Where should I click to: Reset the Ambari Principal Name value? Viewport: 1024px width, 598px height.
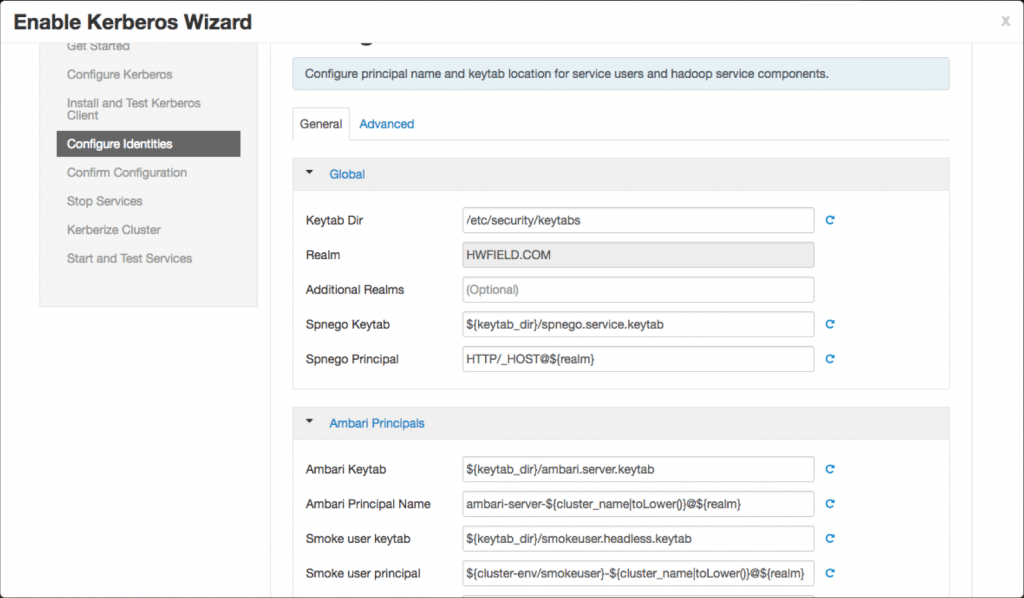pos(830,504)
